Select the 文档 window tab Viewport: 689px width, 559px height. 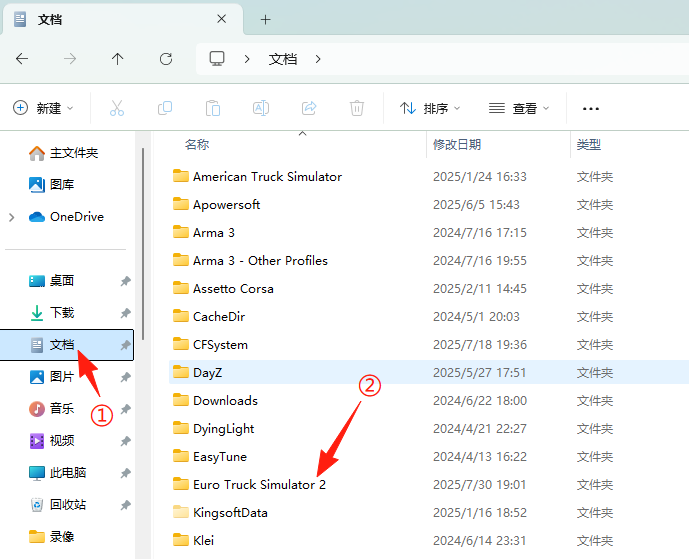point(122,19)
